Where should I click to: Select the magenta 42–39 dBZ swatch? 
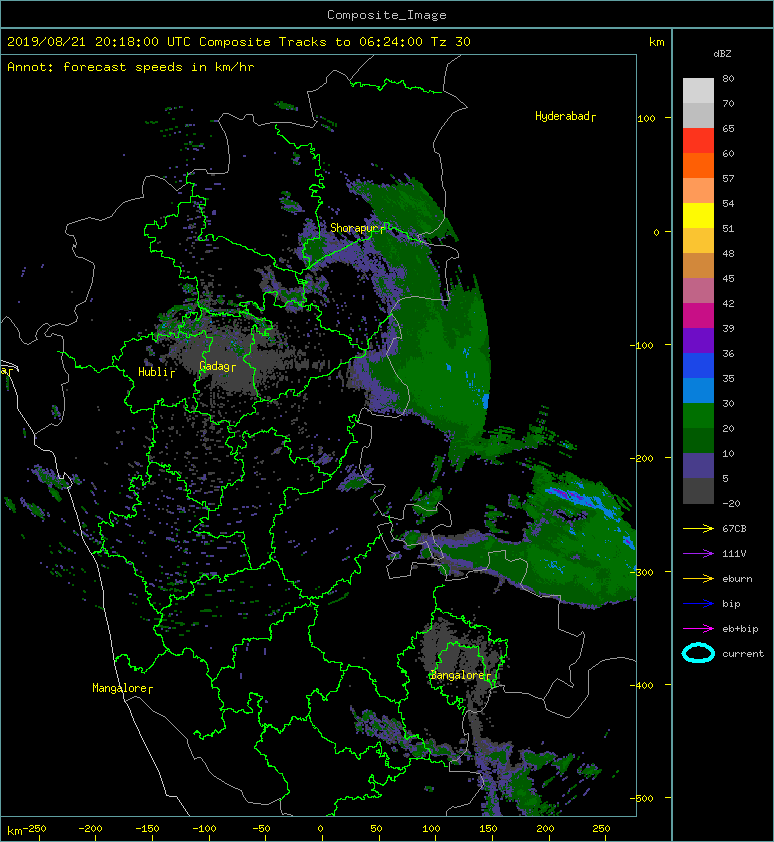point(698,315)
